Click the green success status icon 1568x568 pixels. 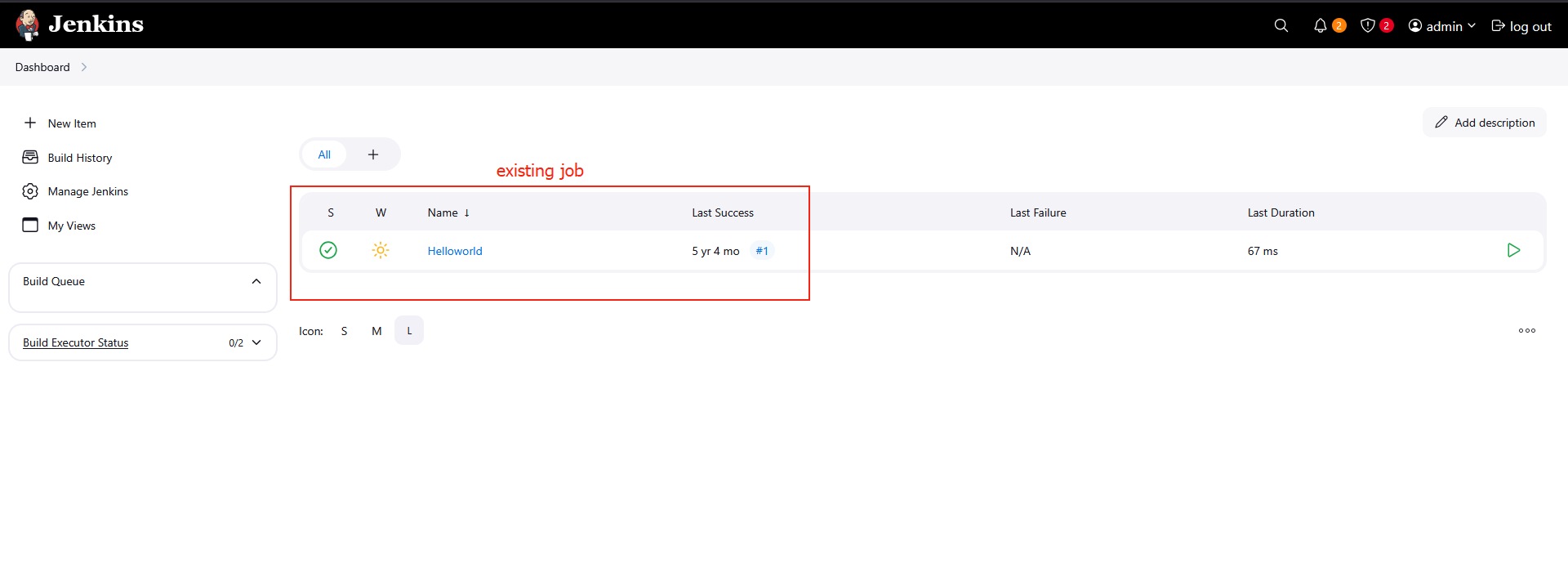click(328, 250)
